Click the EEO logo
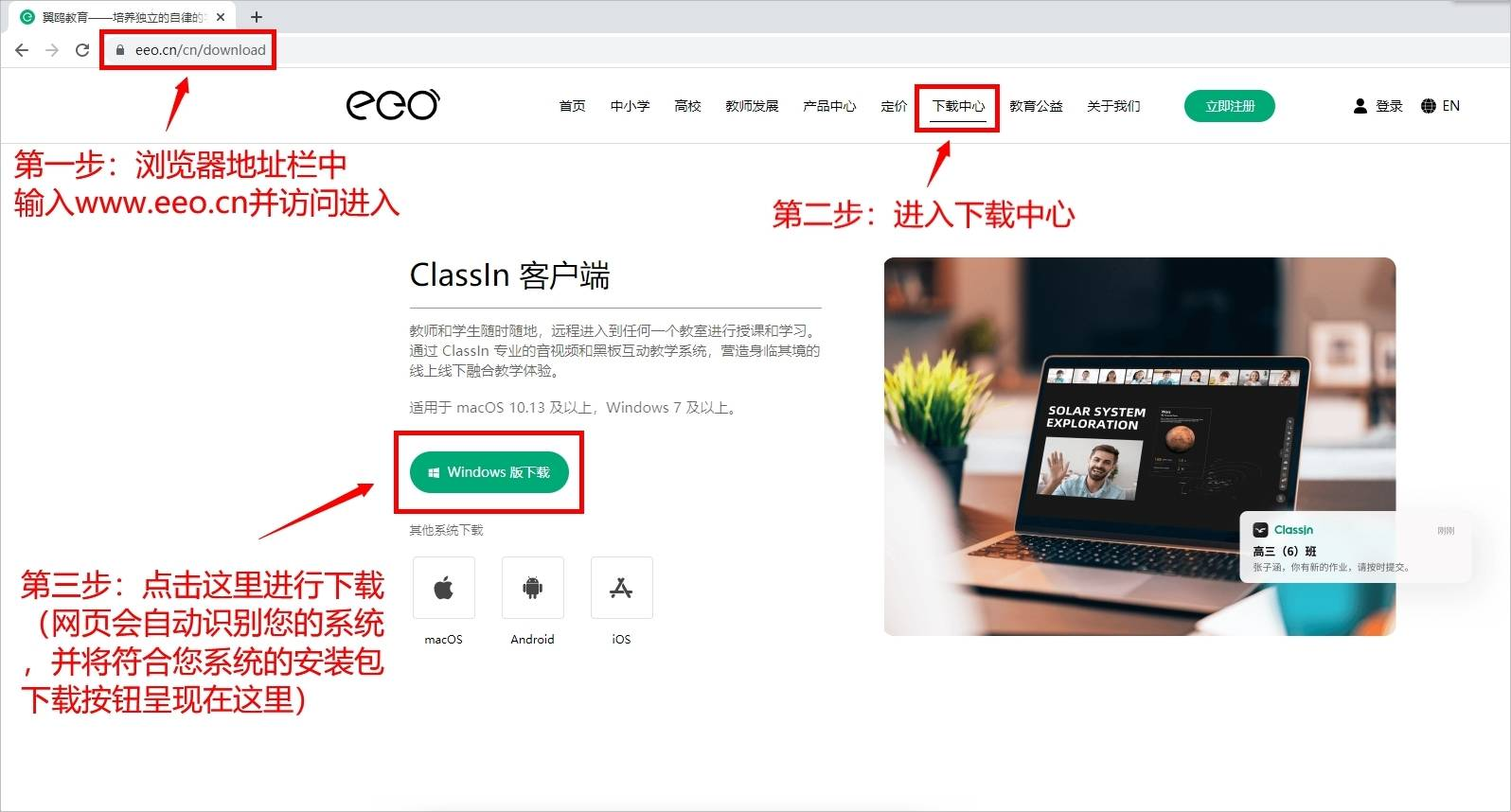The height and width of the screenshot is (812, 1511). point(393,104)
